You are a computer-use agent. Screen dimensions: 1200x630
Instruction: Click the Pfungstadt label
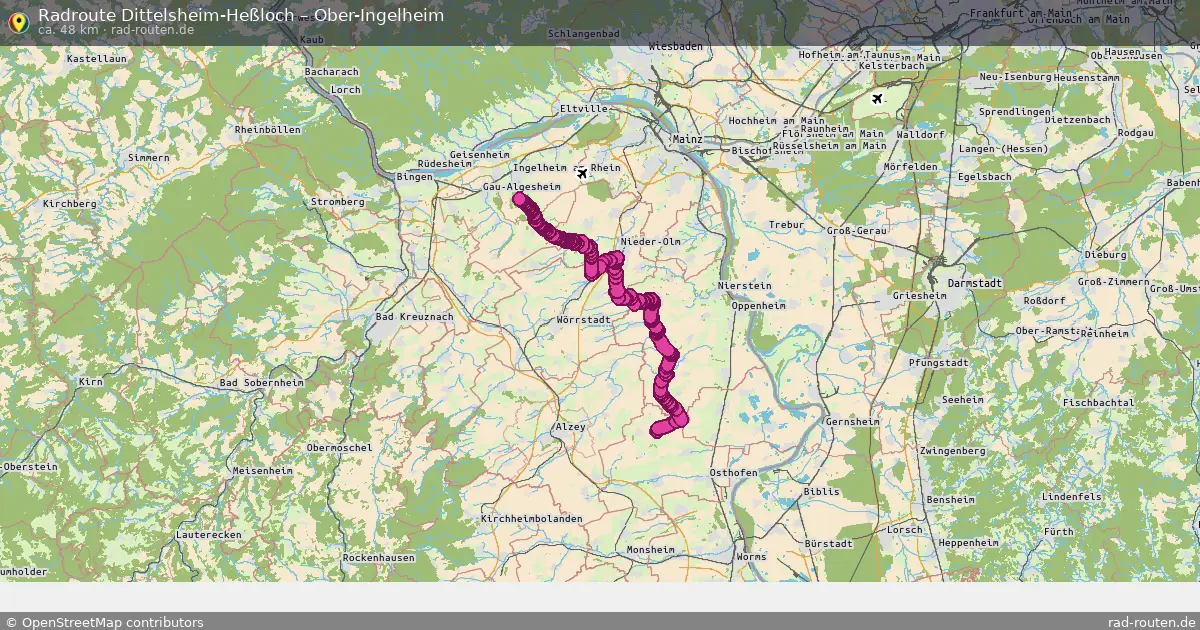939,362
